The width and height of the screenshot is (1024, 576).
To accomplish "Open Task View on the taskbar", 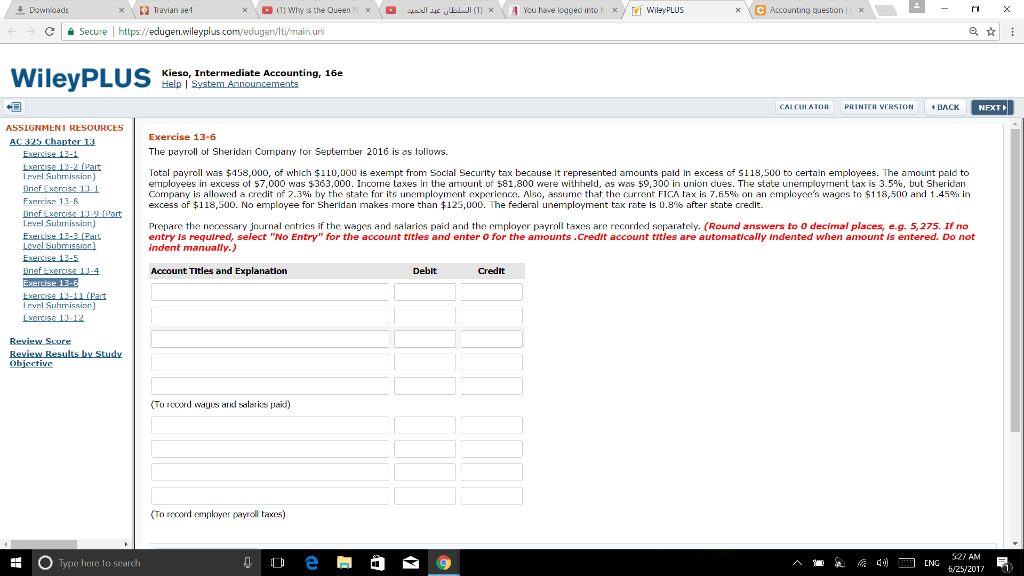I will (x=278, y=563).
